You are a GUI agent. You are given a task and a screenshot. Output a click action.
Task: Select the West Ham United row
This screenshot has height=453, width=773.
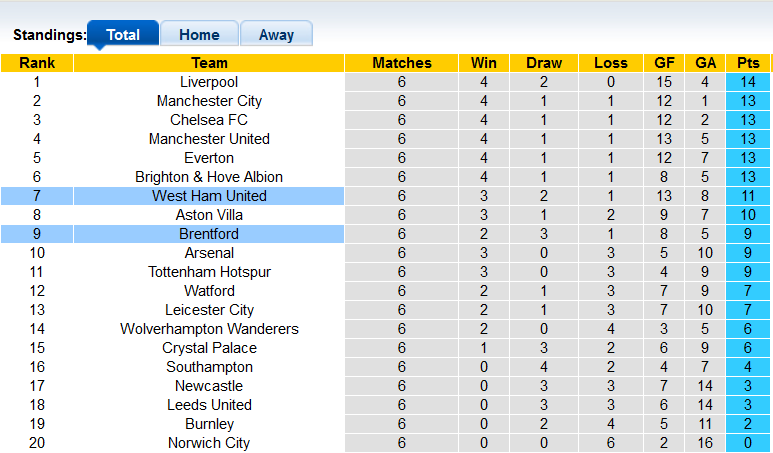pos(209,196)
